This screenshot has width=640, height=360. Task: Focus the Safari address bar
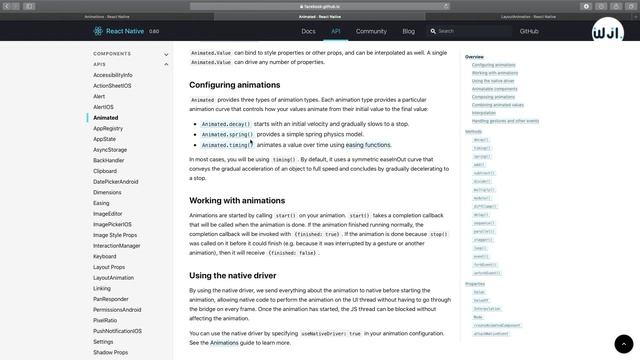320,6
